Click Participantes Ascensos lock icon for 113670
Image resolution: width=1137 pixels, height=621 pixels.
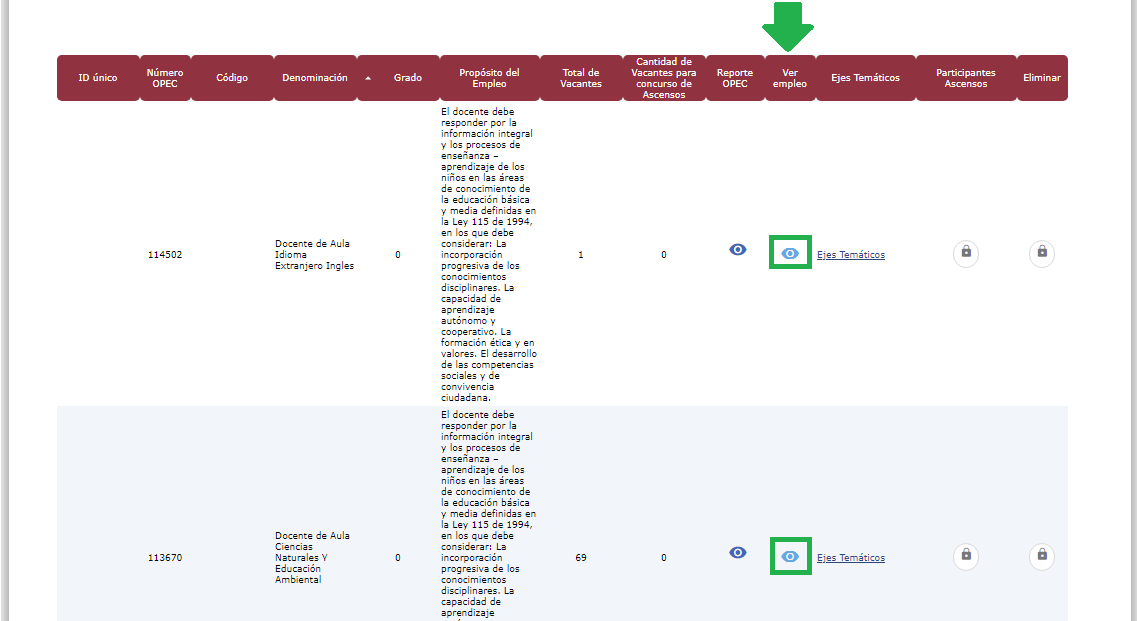click(x=966, y=555)
